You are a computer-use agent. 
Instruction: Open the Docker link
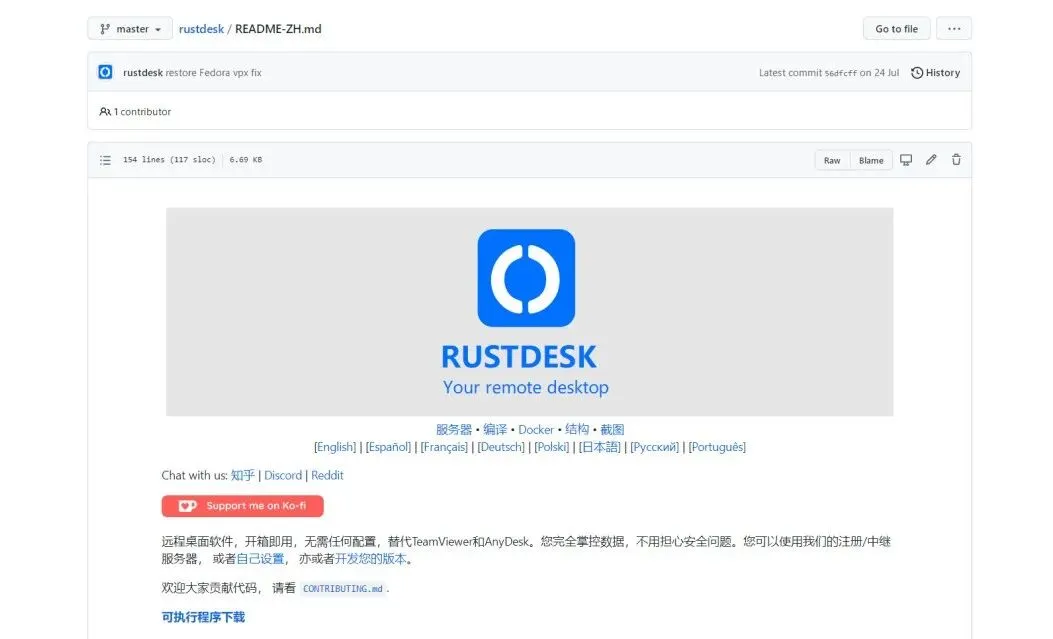(536, 430)
